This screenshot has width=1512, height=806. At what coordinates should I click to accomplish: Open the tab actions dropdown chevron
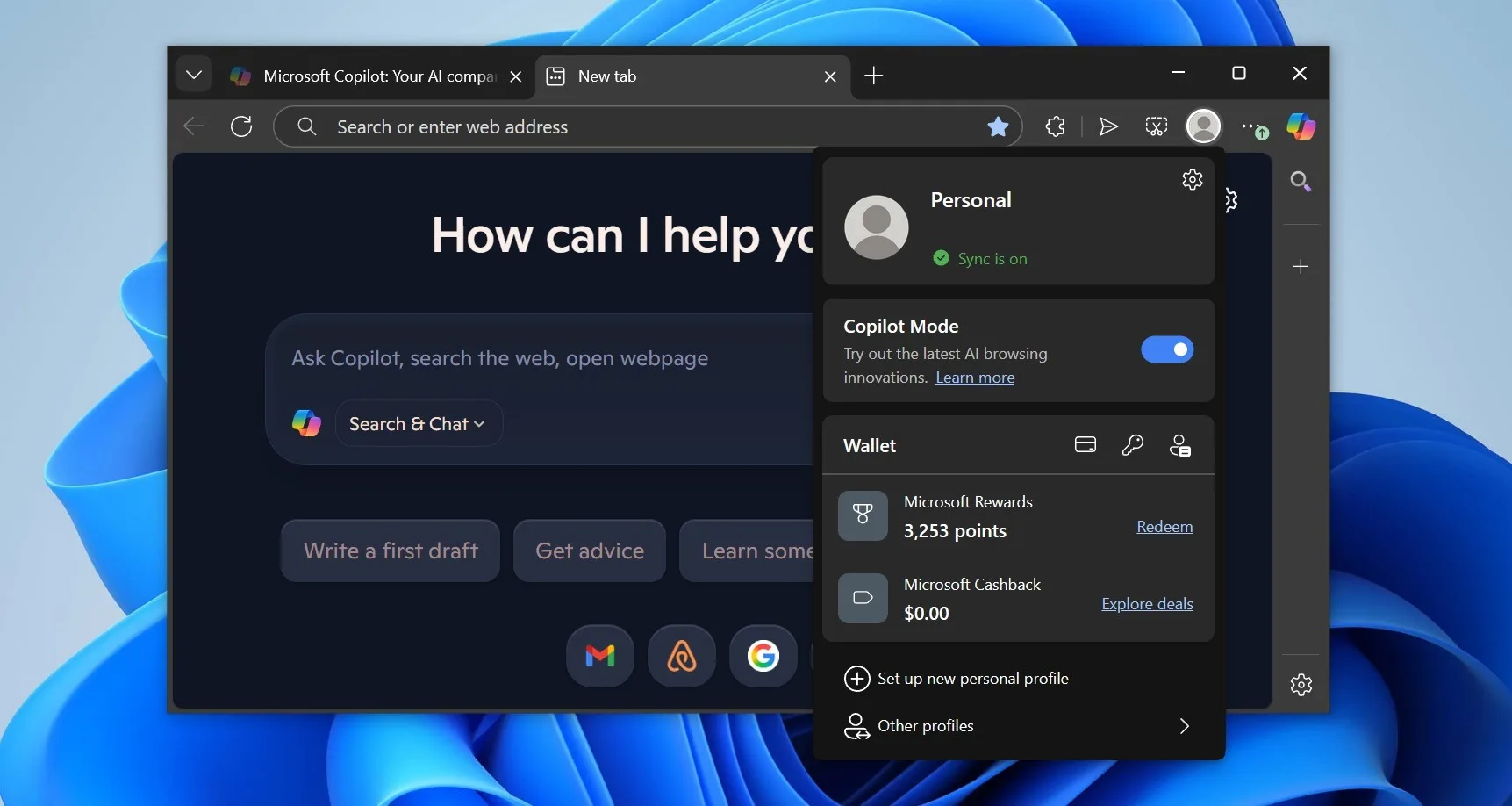click(194, 76)
